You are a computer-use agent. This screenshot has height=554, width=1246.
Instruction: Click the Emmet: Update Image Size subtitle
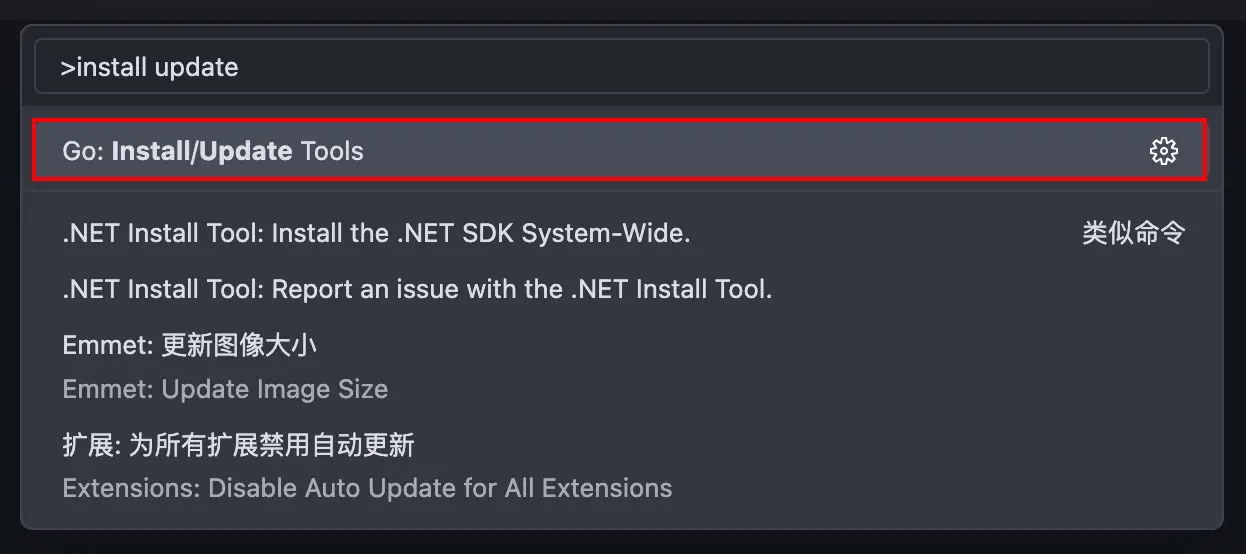(x=225, y=389)
